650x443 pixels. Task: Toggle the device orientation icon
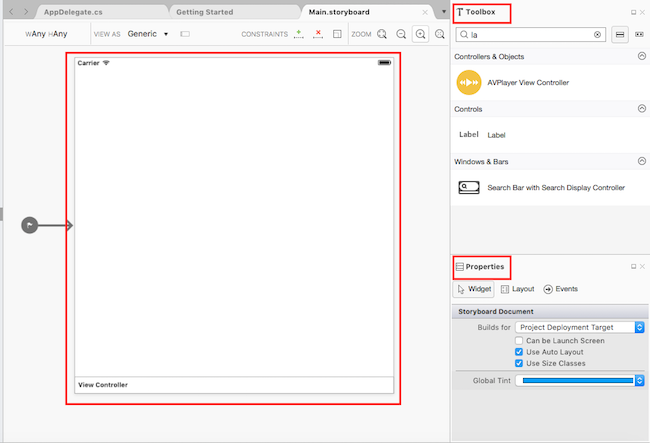(x=185, y=34)
